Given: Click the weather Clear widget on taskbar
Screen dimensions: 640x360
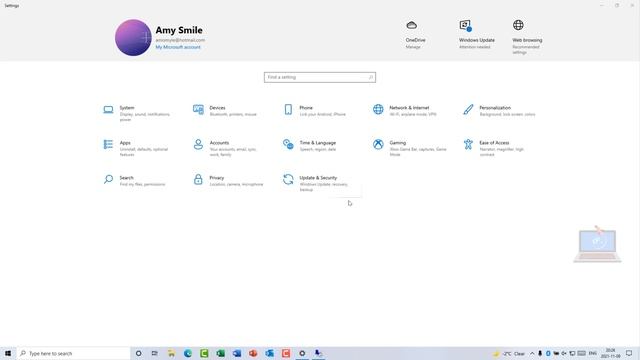Looking at the screenshot, I should [509, 353].
